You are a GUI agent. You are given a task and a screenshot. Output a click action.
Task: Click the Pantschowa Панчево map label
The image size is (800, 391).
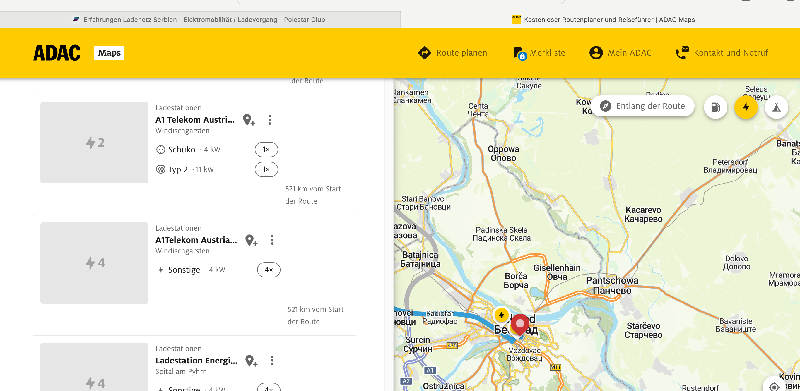click(x=612, y=286)
